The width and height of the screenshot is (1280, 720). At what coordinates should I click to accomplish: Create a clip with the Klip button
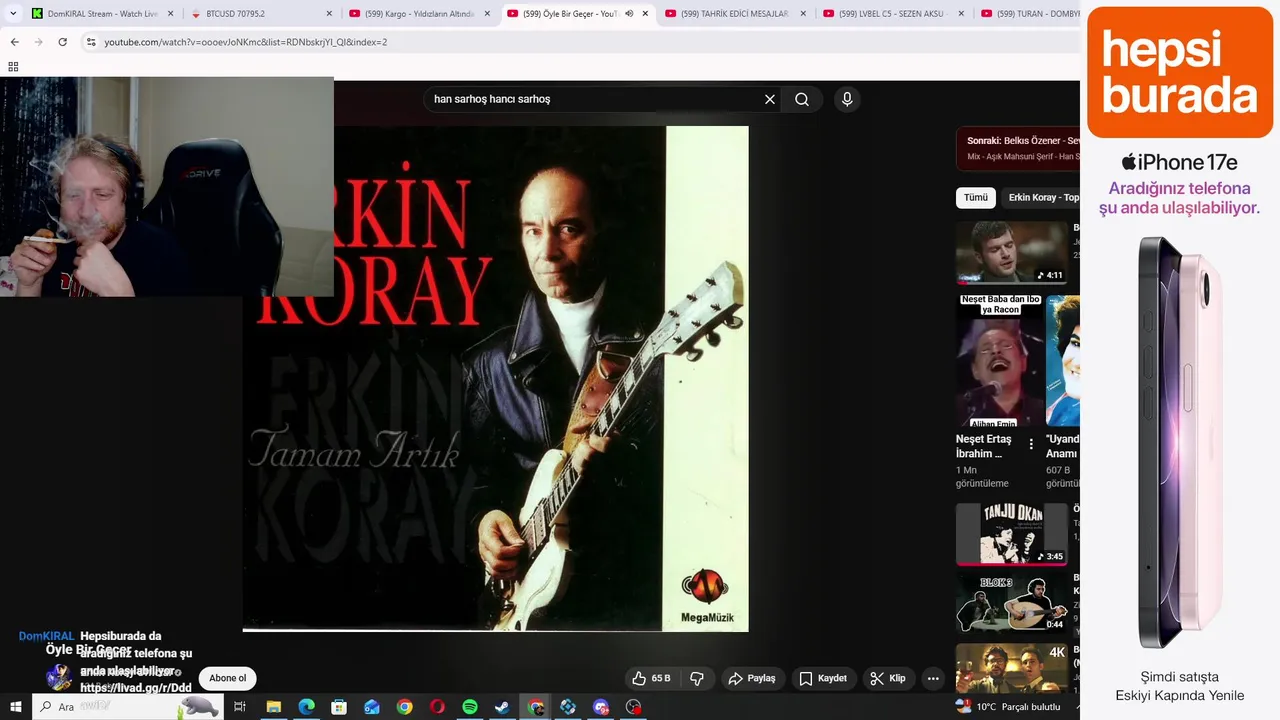(x=888, y=678)
